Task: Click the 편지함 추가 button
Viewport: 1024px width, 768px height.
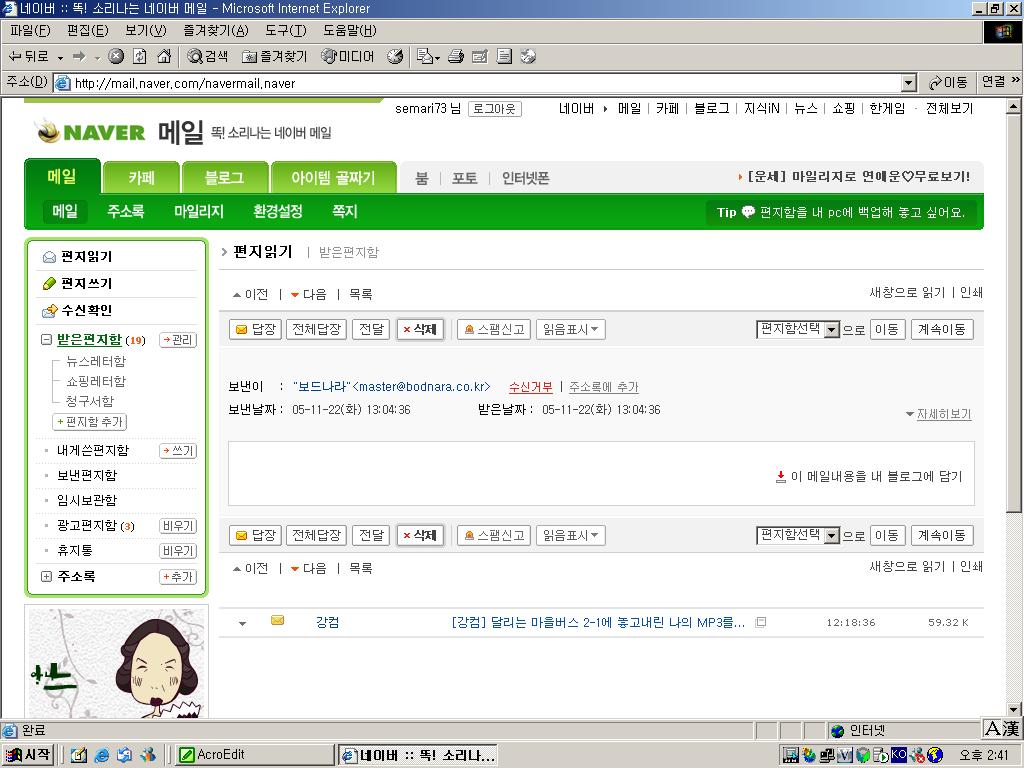Action: [89, 422]
